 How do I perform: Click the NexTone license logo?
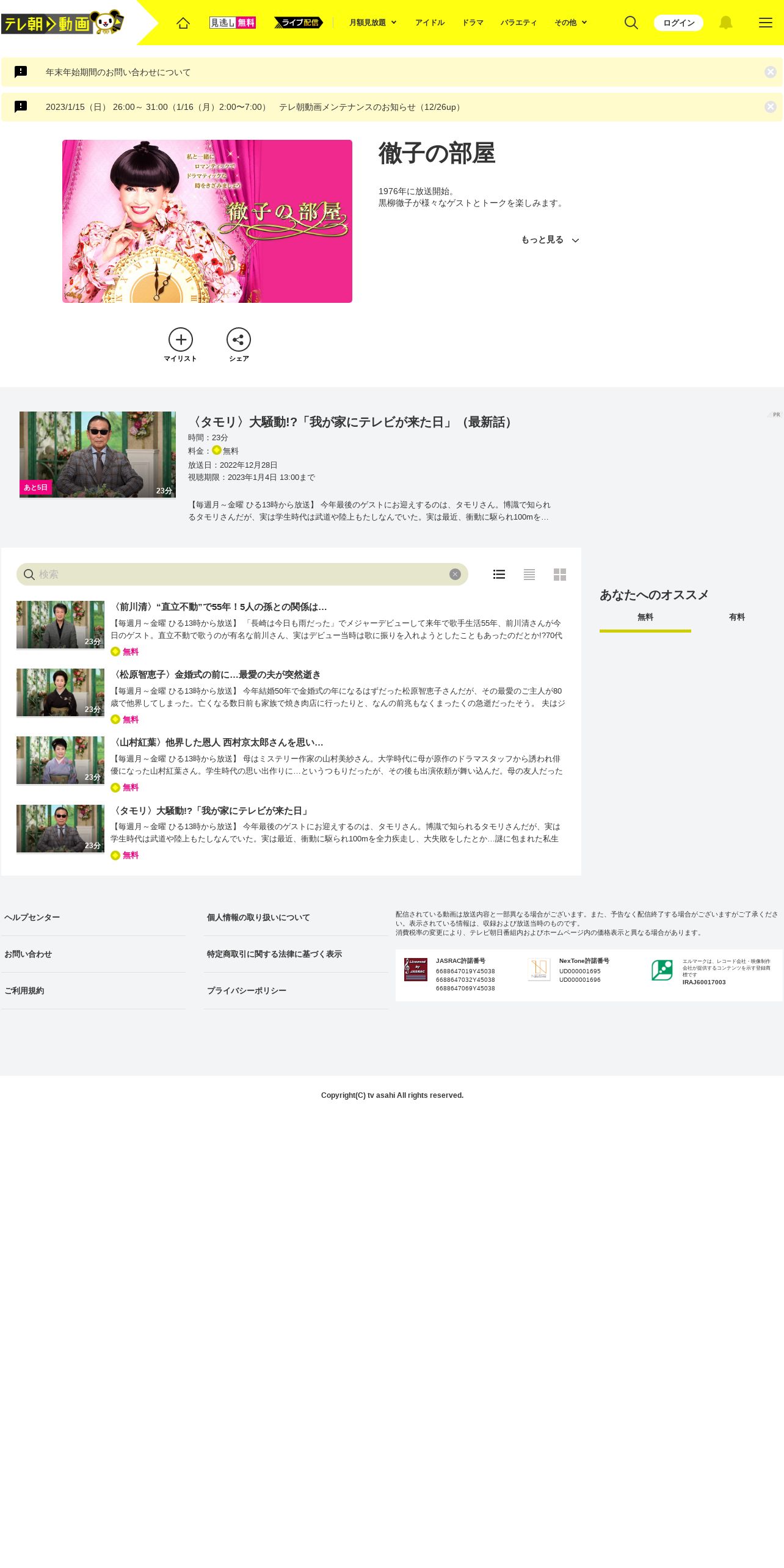point(539,970)
